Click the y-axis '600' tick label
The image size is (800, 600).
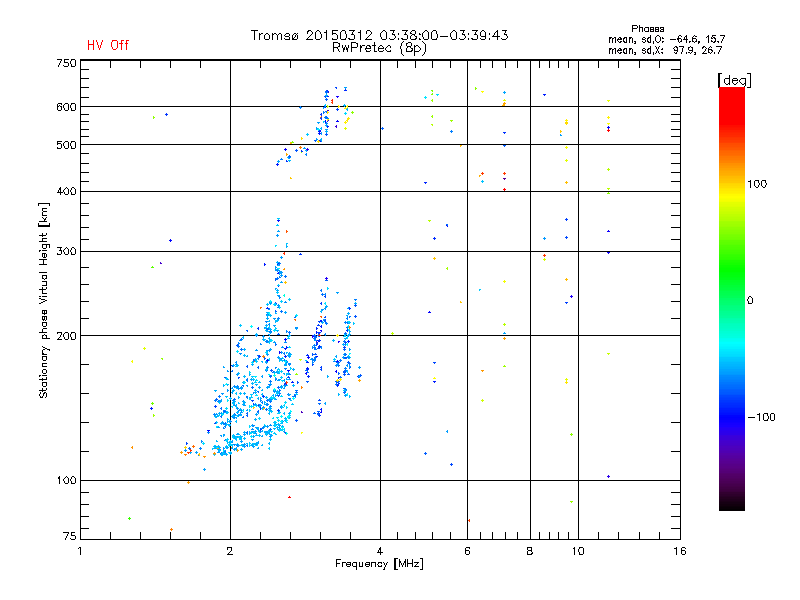tap(67, 107)
